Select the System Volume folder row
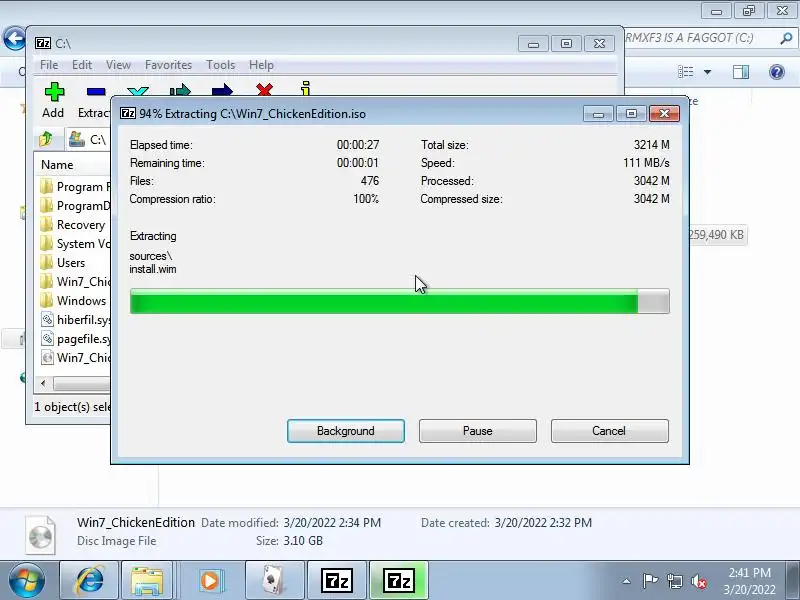The height and width of the screenshot is (600, 800). (74, 244)
